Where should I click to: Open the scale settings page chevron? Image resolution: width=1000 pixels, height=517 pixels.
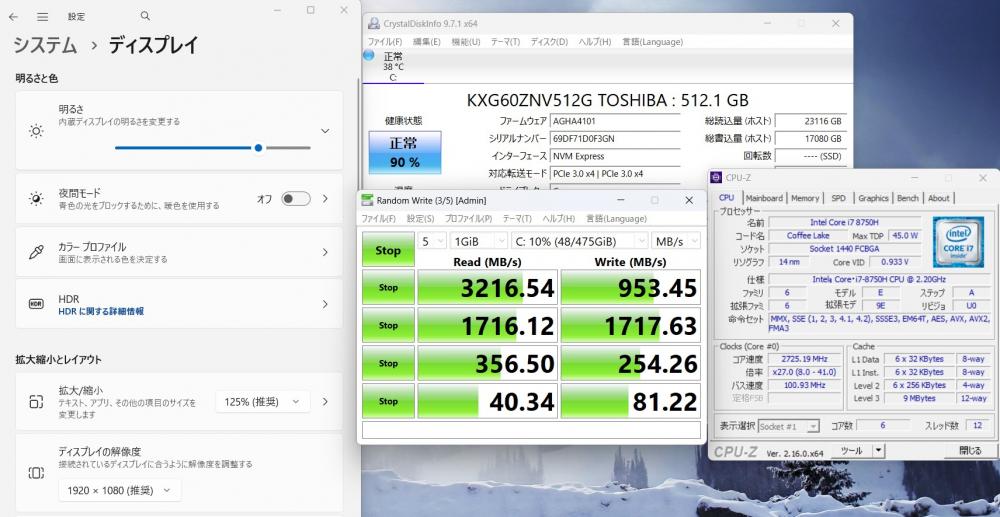[x=325, y=402]
